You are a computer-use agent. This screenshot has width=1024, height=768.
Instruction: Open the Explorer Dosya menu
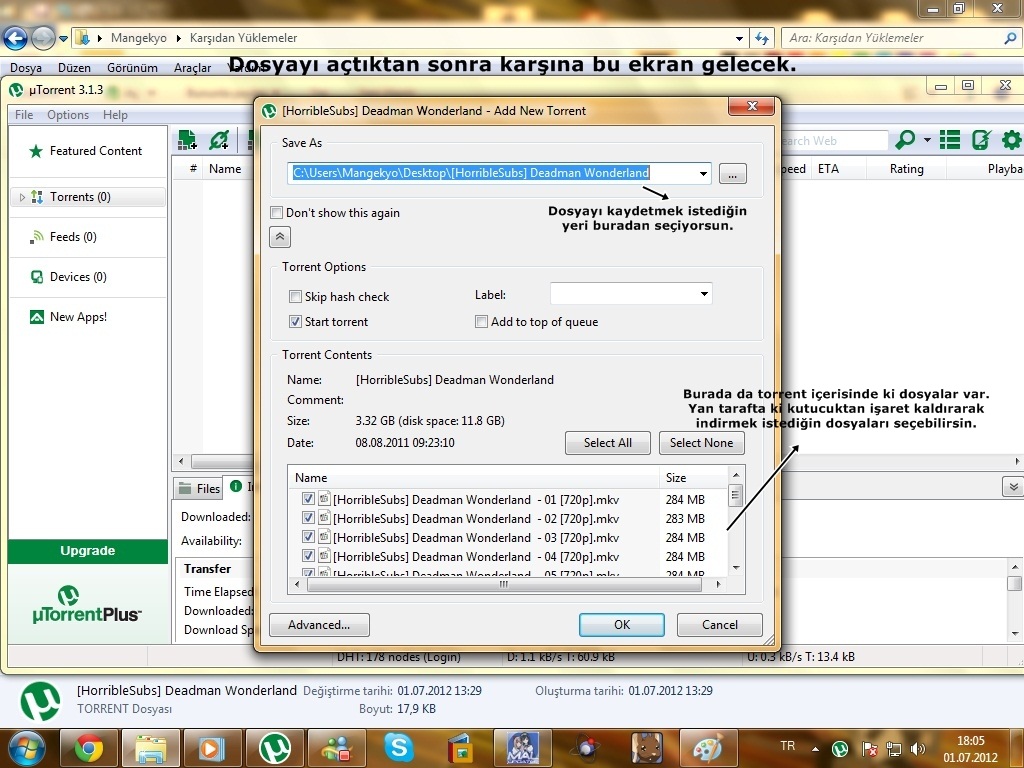tap(25, 68)
